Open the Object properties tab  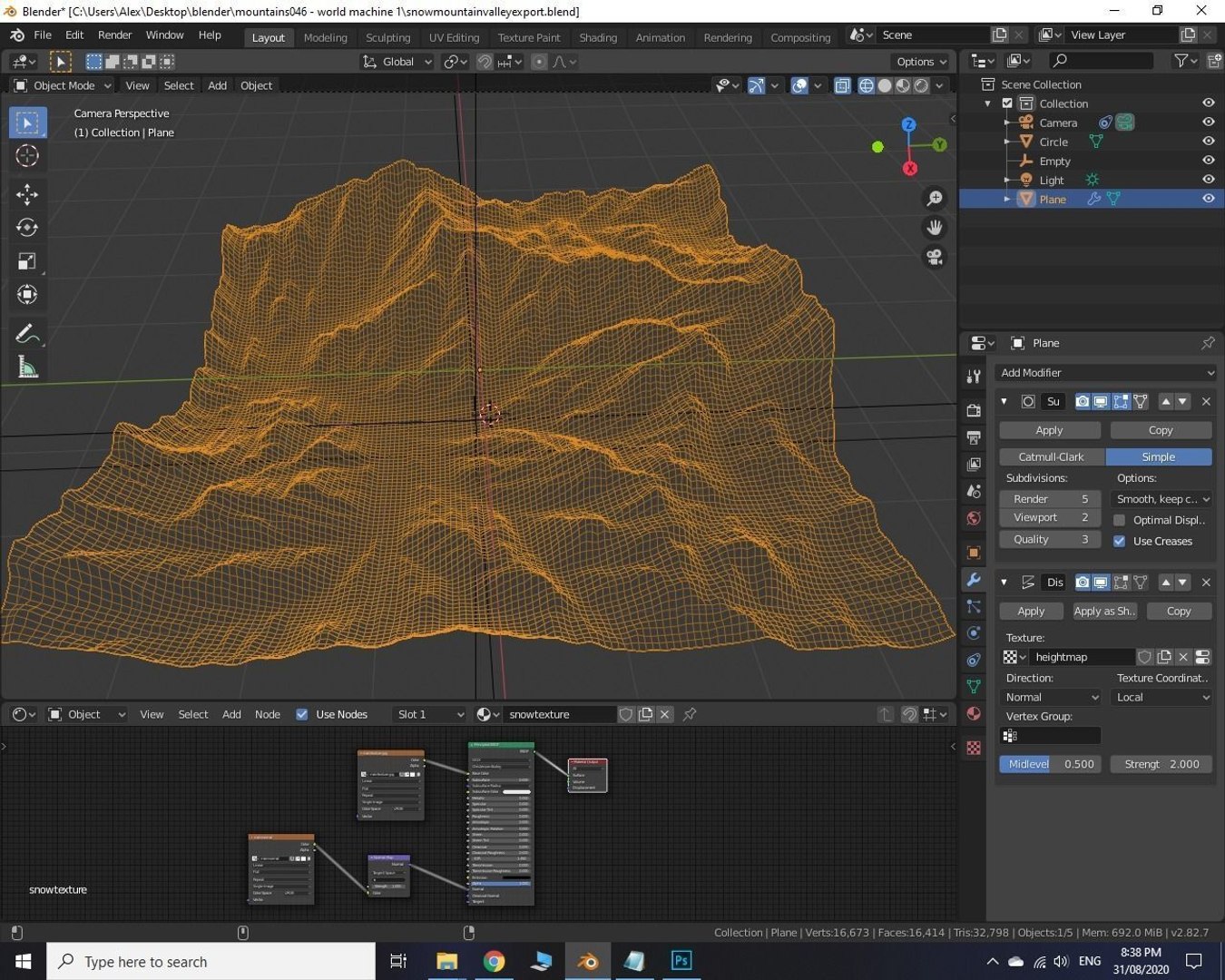tap(974, 553)
